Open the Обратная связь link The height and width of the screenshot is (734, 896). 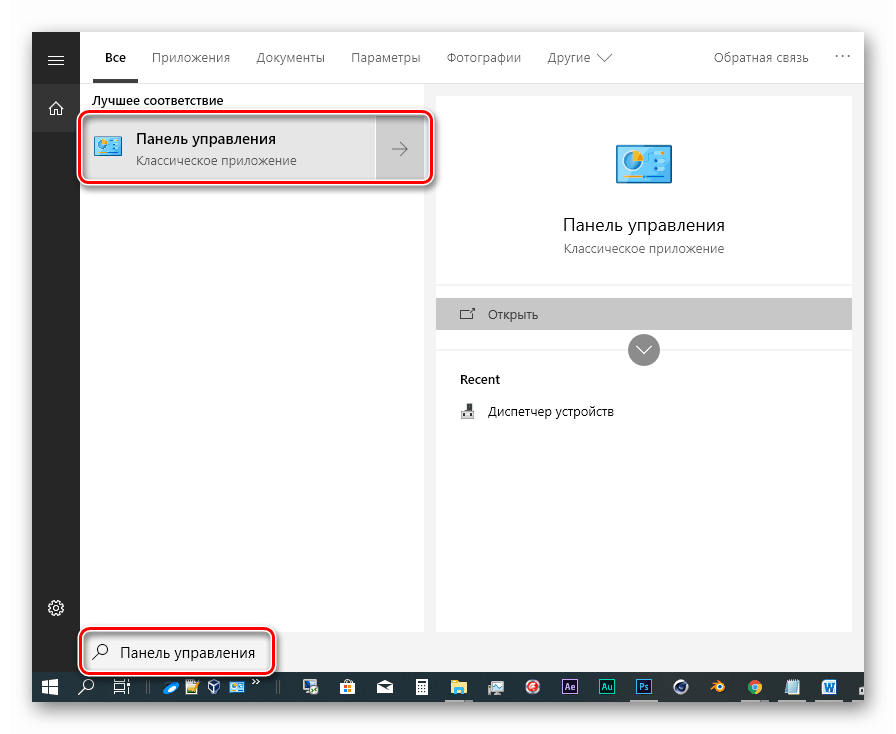coord(761,57)
